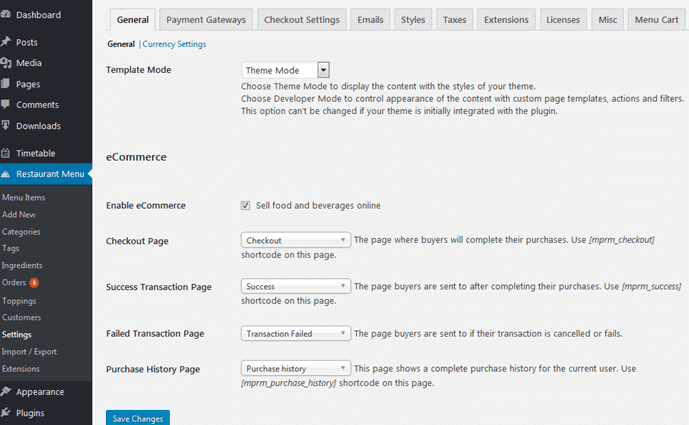The height and width of the screenshot is (425, 689).
Task: Click the Posts pushpin icon
Action: (x=6, y=42)
